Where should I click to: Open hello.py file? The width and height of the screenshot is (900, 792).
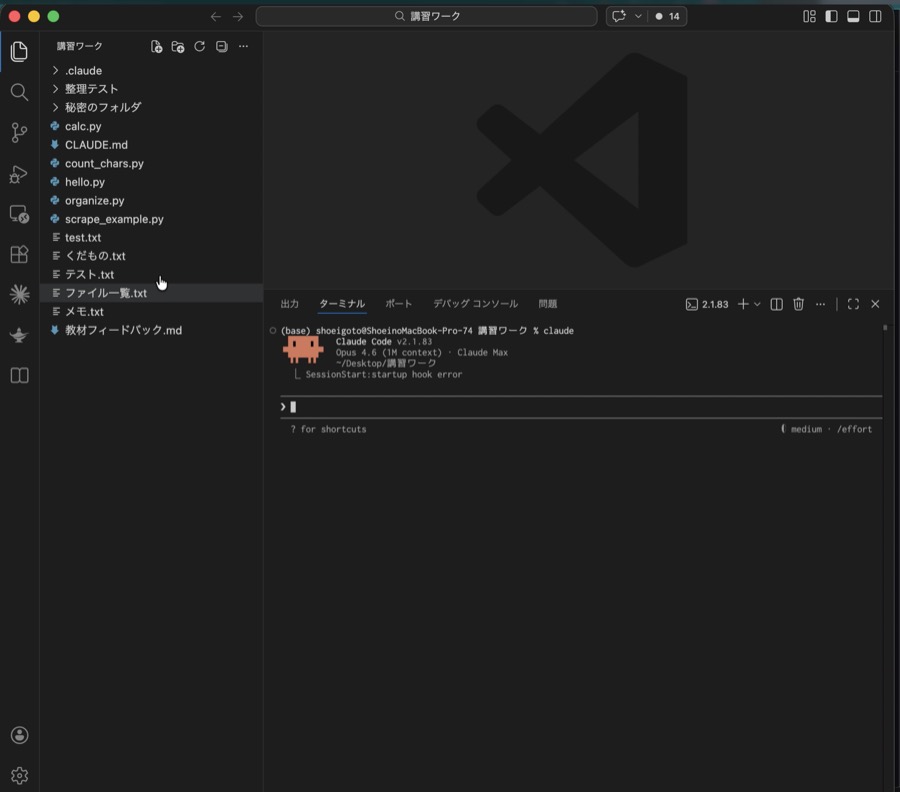(x=151, y=182)
